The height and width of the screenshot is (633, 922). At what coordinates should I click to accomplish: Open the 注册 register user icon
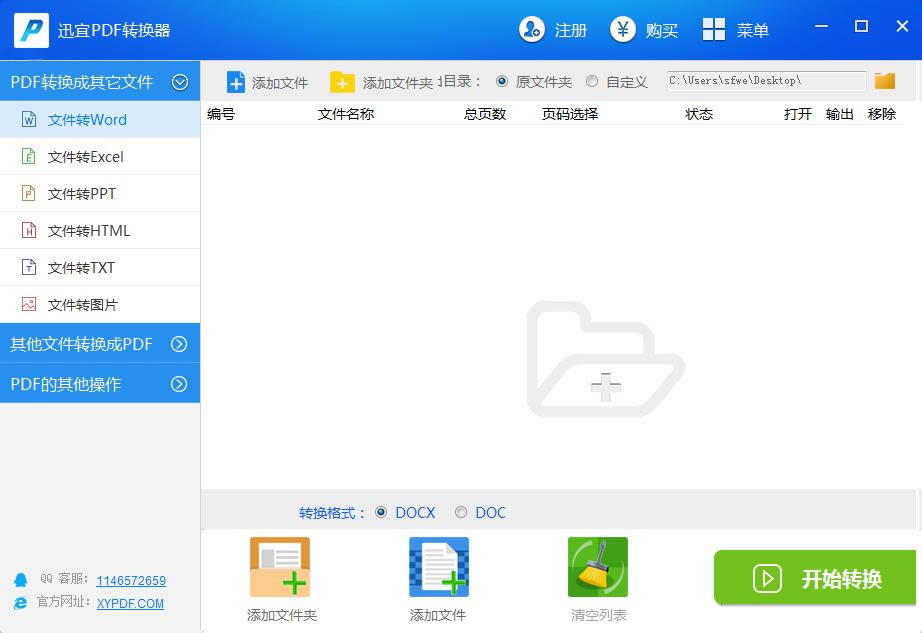[532, 29]
